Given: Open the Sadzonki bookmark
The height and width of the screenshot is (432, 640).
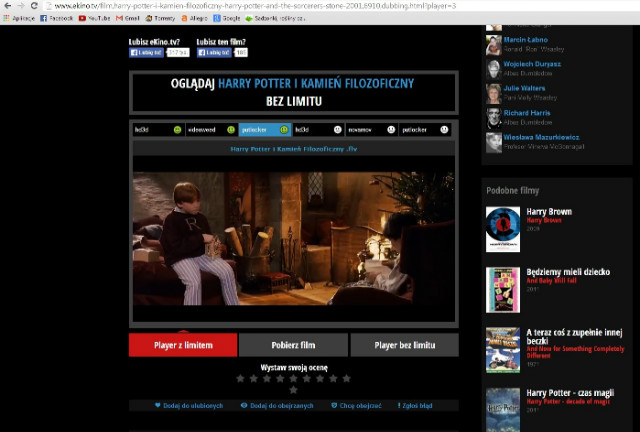Looking at the screenshot, I should pos(276,18).
